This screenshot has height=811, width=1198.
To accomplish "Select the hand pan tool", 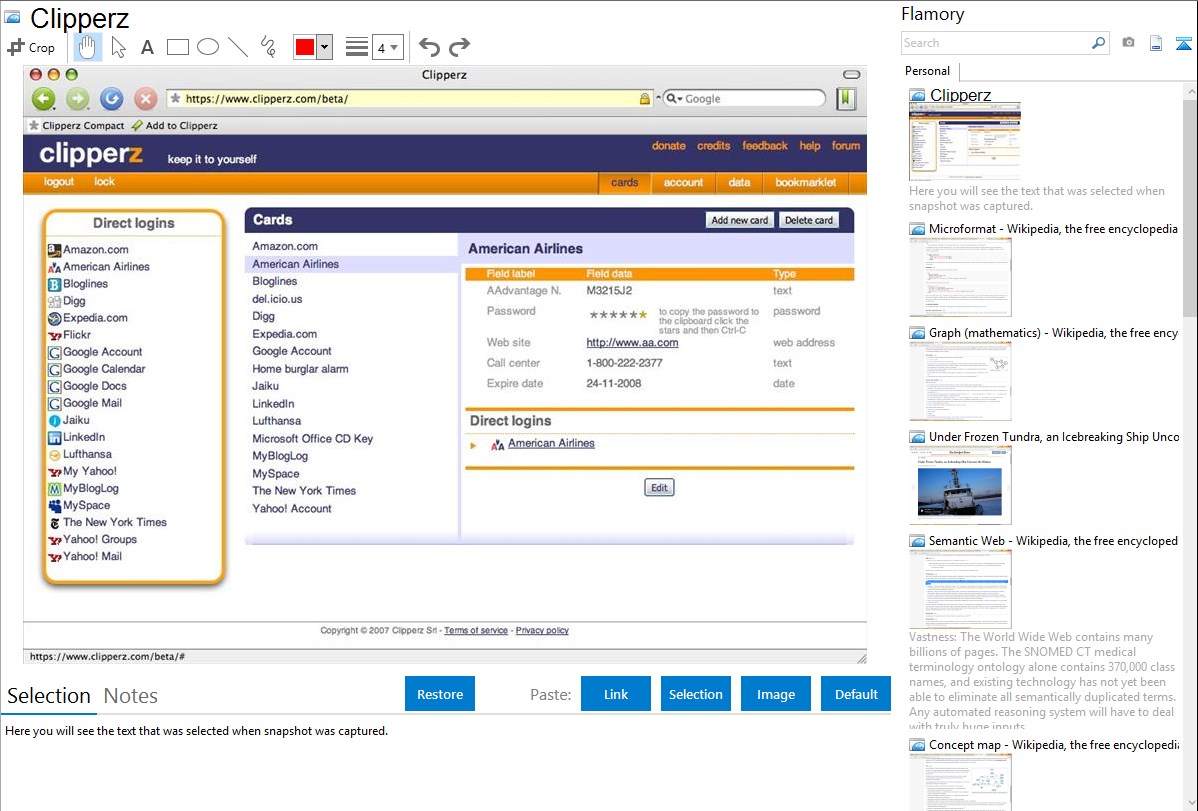I will tap(87, 47).
